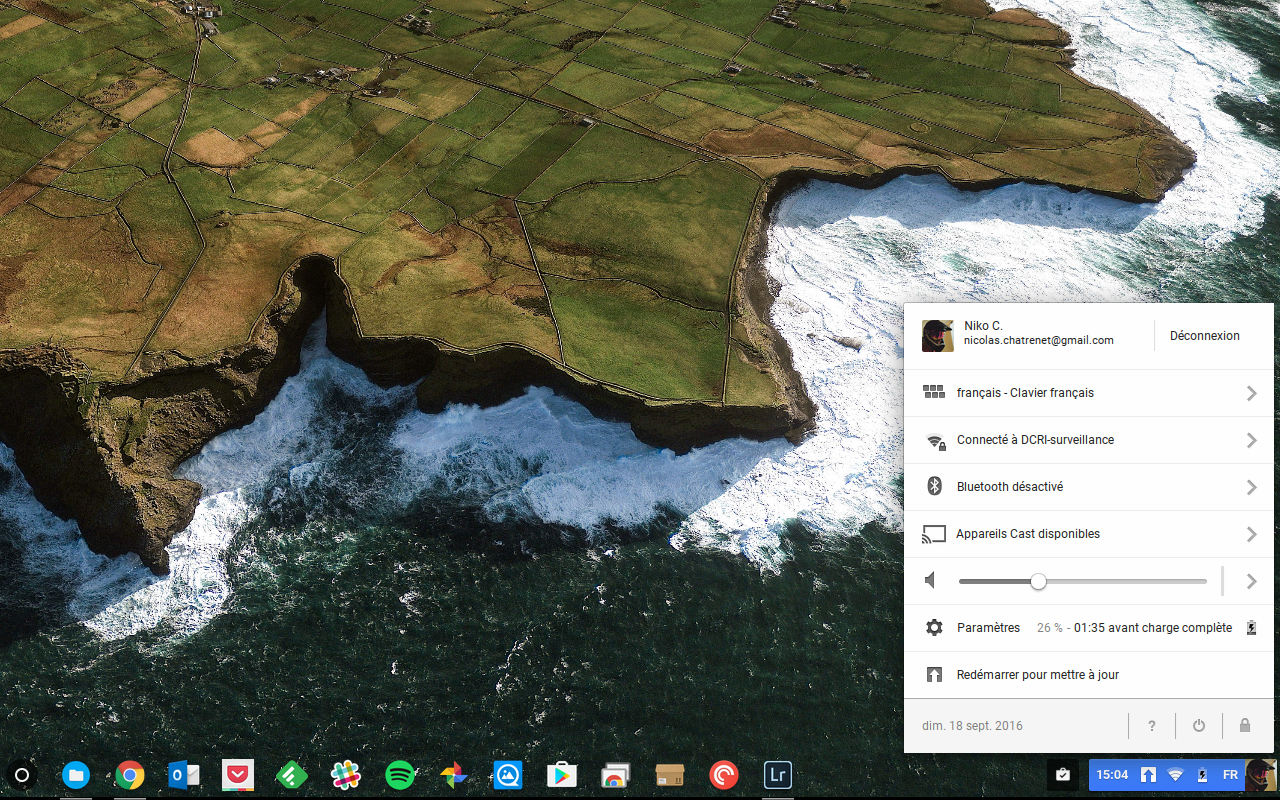Image resolution: width=1280 pixels, height=800 pixels.
Task: Open the Google Play Store icon
Action: click(561, 775)
